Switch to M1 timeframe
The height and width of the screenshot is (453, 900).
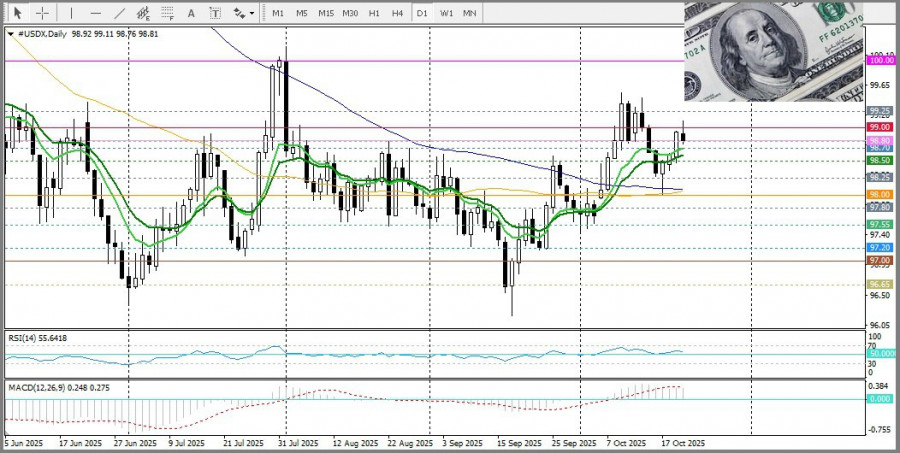[x=278, y=13]
